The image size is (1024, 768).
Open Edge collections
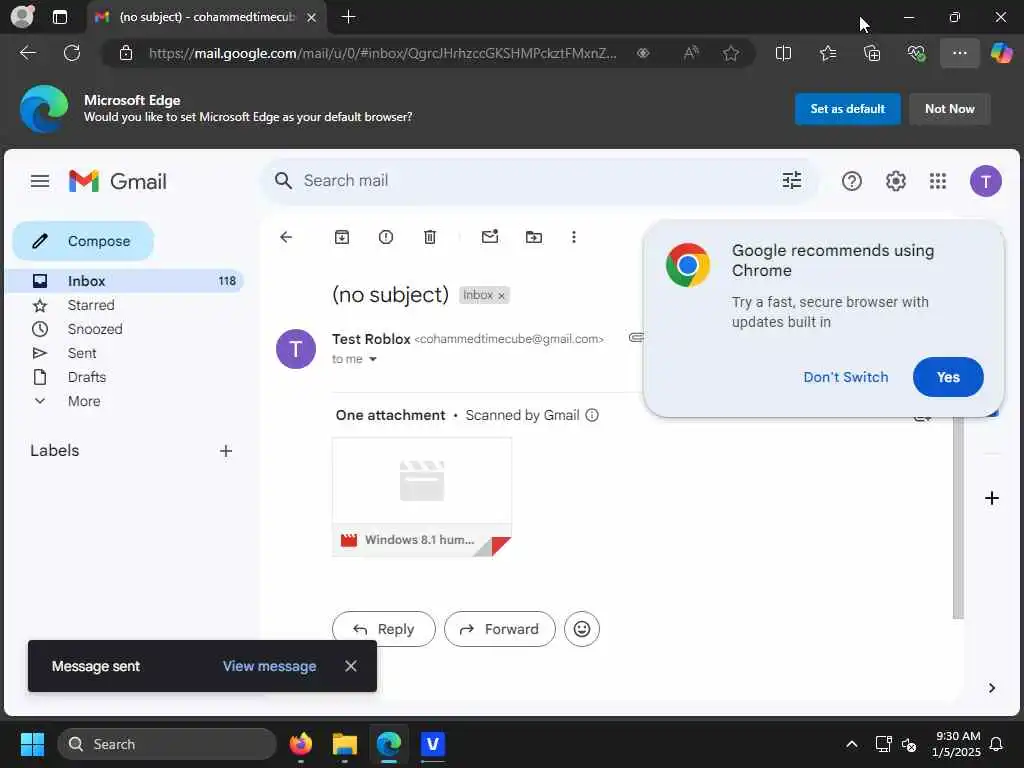point(872,53)
